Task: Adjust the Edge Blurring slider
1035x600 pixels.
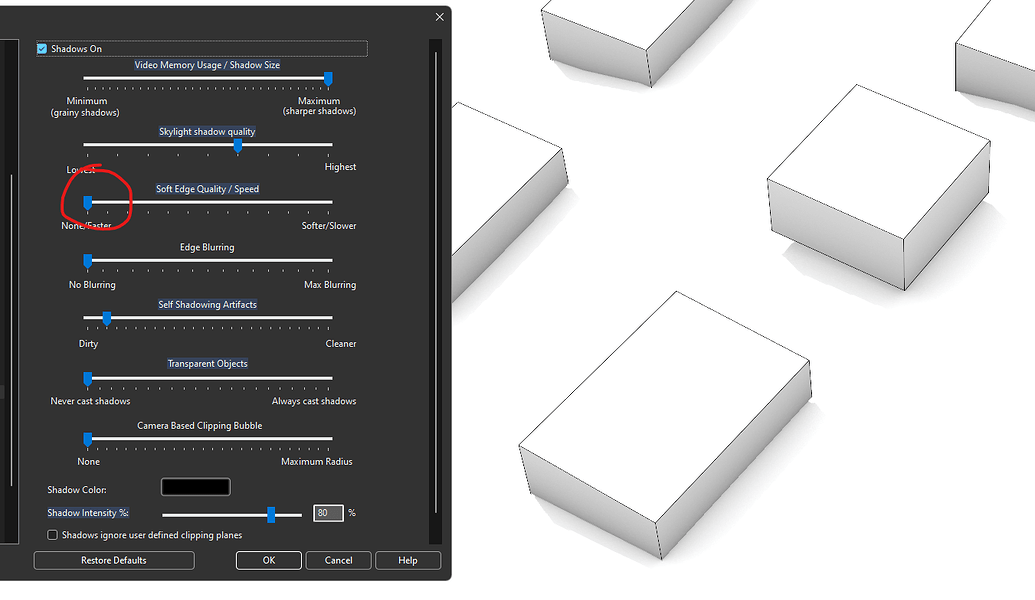Action: tap(88, 261)
